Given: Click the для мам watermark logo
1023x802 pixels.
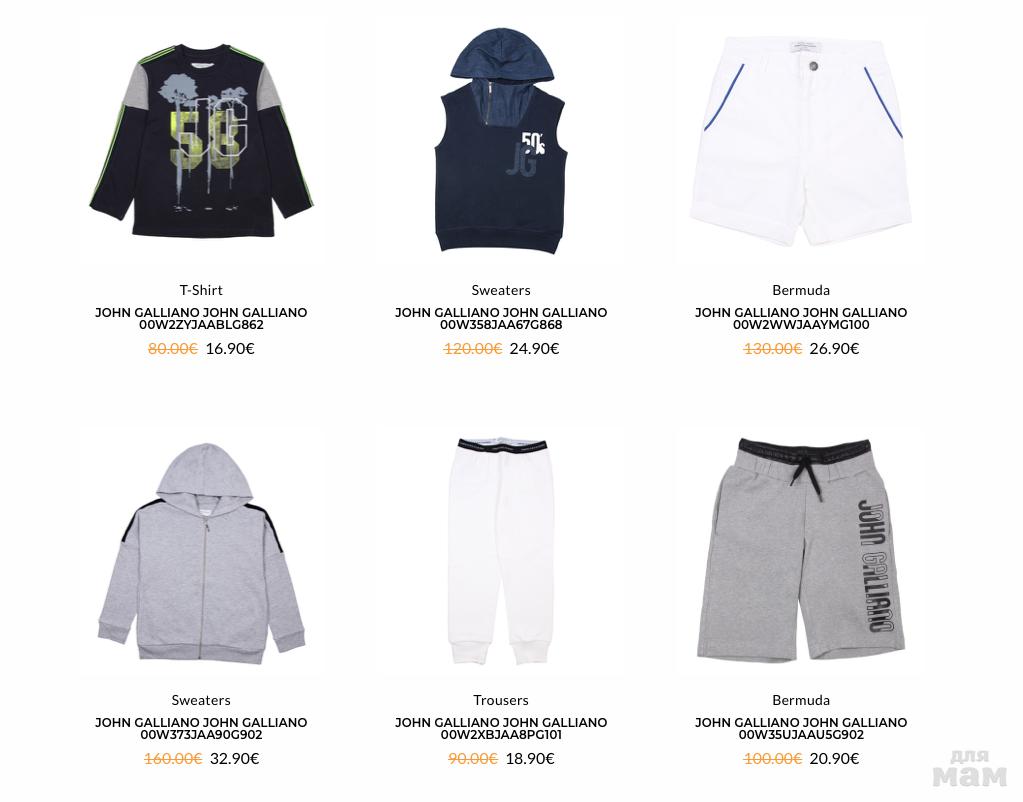Looking at the screenshot, I should [x=970, y=769].
